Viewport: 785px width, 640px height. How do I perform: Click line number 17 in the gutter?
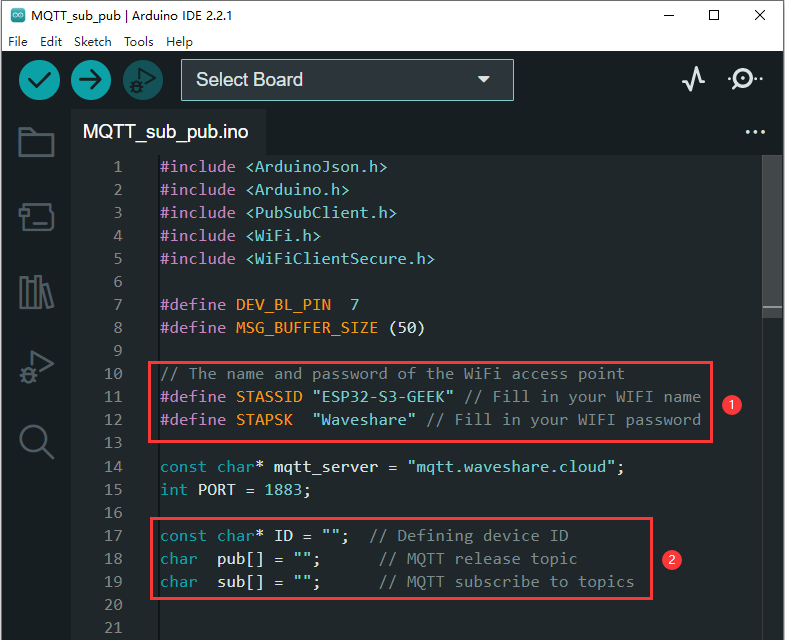click(113, 536)
